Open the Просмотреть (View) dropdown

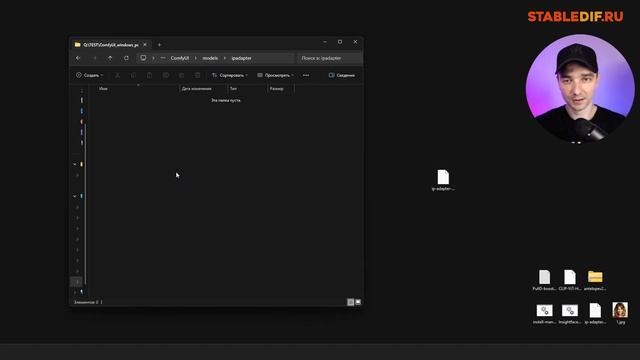(x=276, y=75)
